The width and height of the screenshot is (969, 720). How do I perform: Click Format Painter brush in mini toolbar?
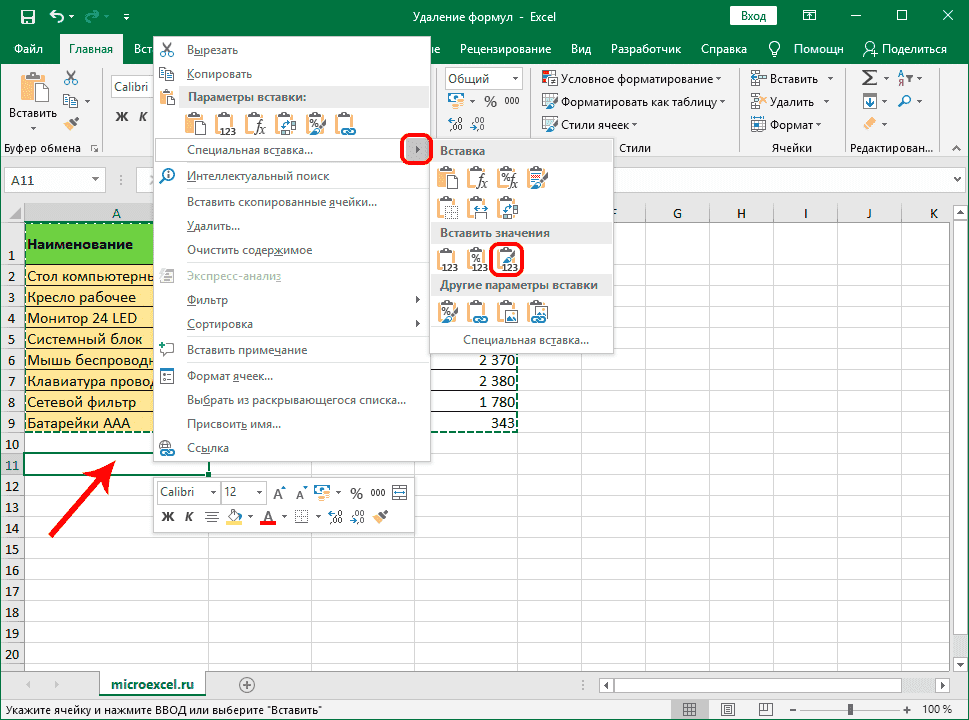pyautogui.click(x=380, y=517)
